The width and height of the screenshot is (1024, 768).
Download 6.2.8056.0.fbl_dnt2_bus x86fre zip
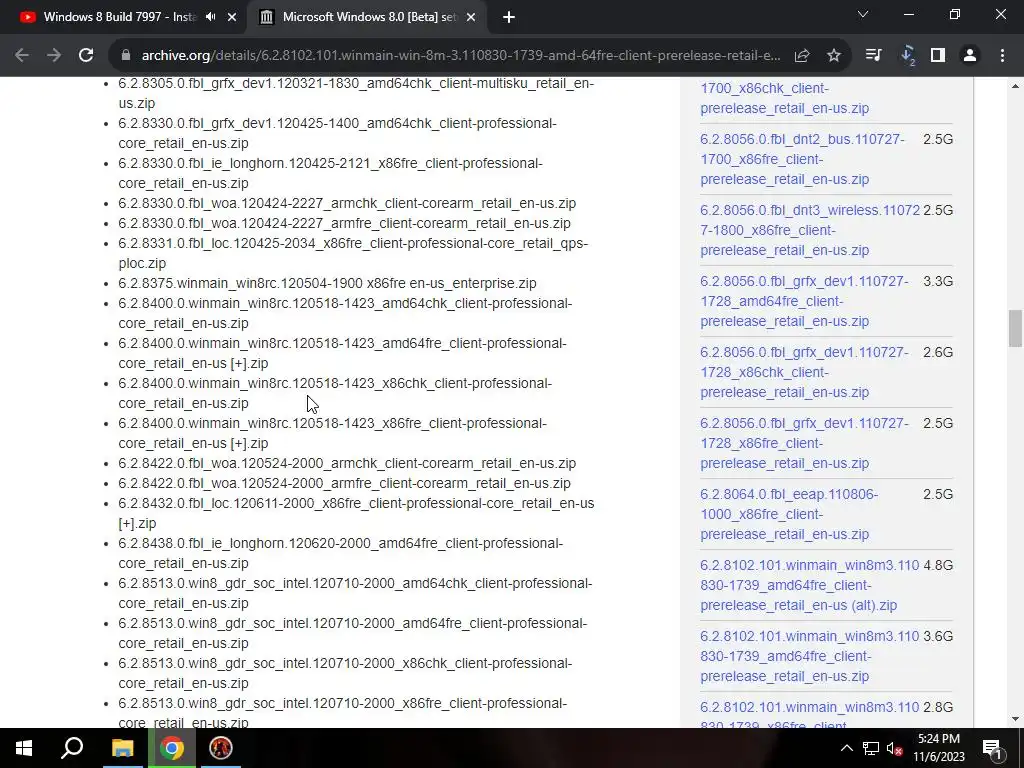pyautogui.click(x=803, y=159)
